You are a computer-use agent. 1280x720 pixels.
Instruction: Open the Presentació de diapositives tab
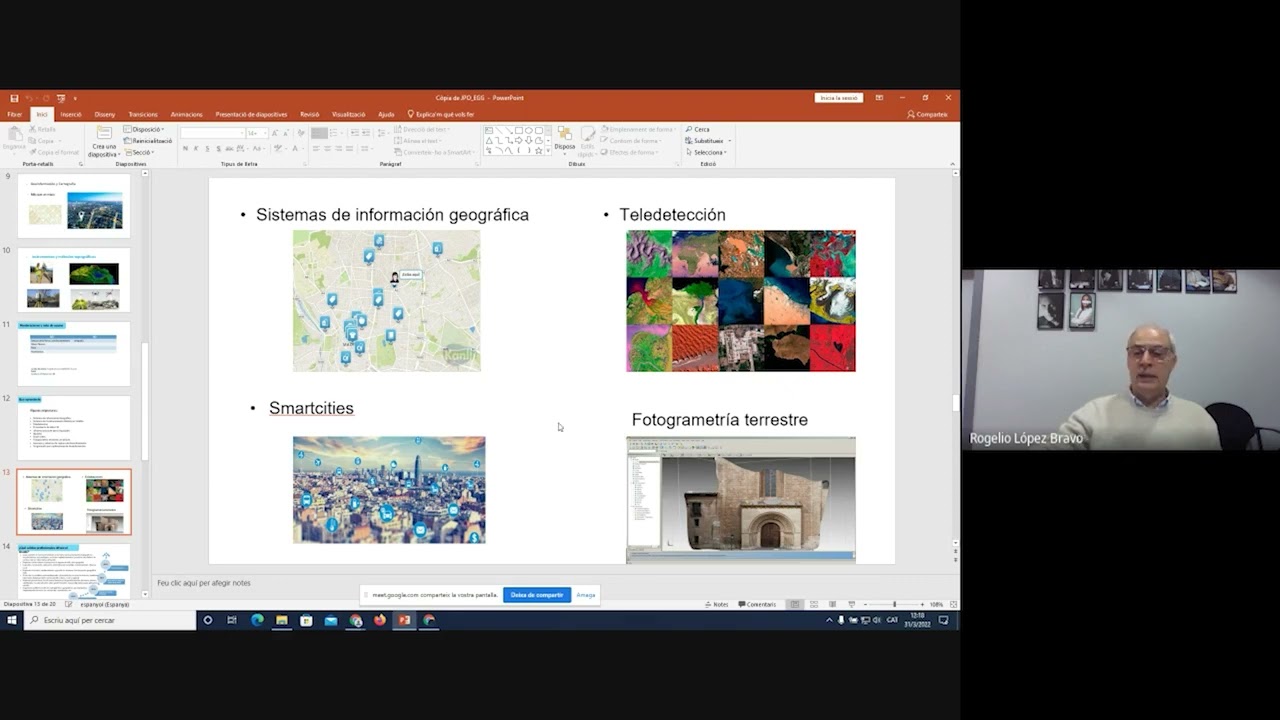tap(251, 114)
